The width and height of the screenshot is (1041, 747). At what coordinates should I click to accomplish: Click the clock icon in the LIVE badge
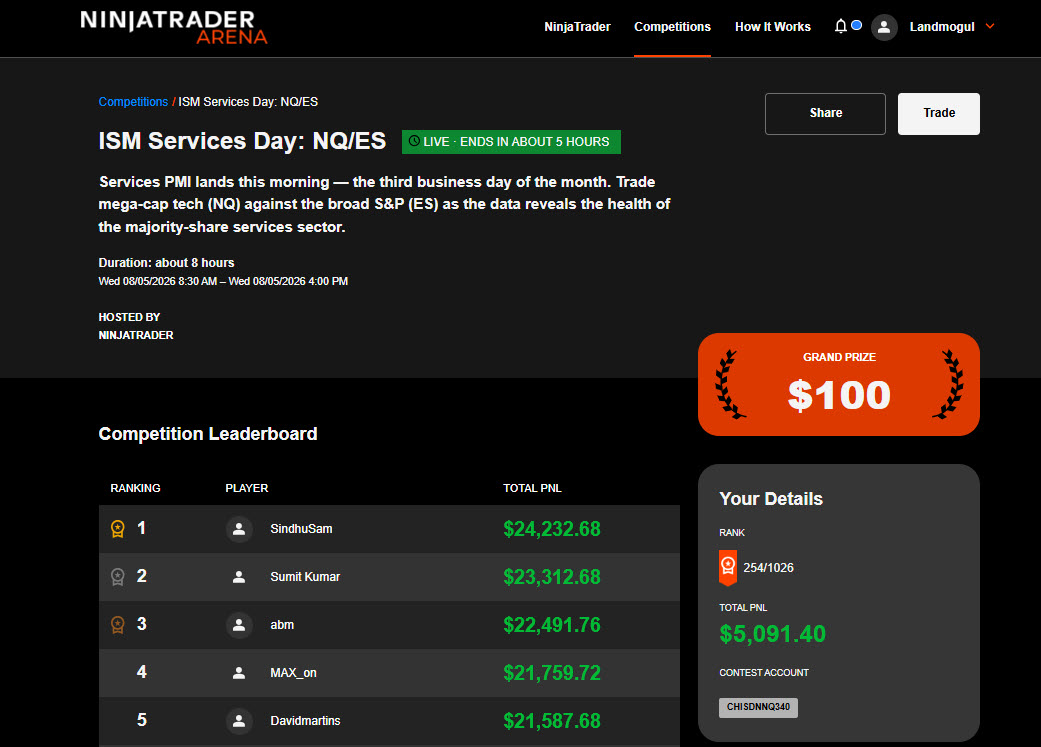point(414,141)
